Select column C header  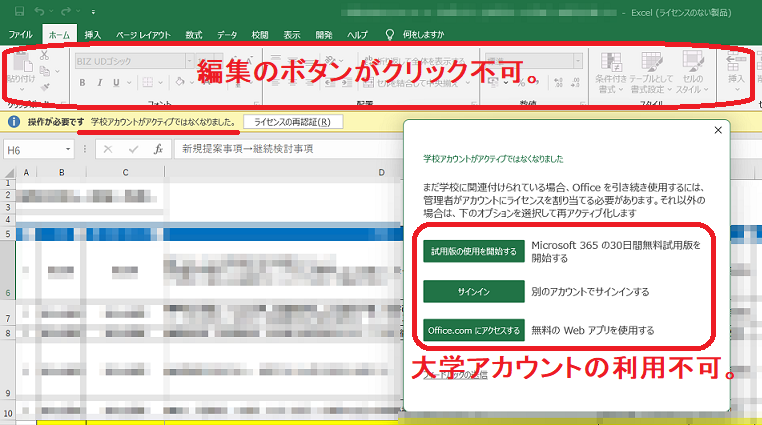pos(125,172)
